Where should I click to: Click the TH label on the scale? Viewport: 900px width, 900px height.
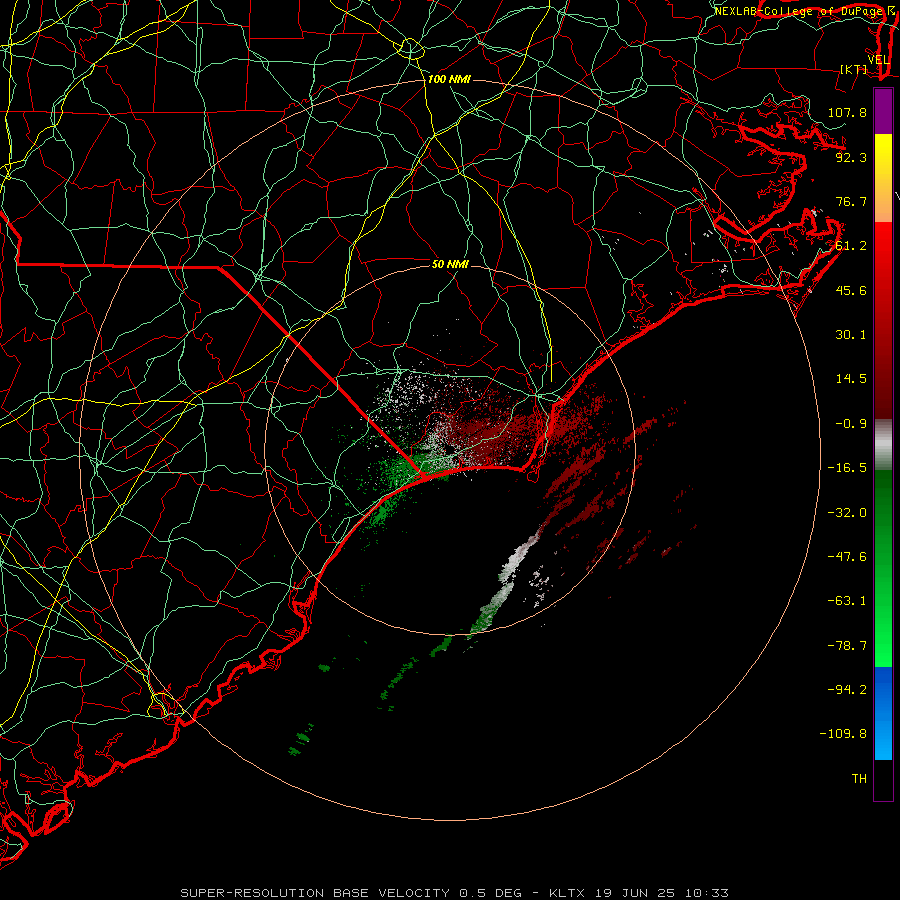tap(859, 779)
